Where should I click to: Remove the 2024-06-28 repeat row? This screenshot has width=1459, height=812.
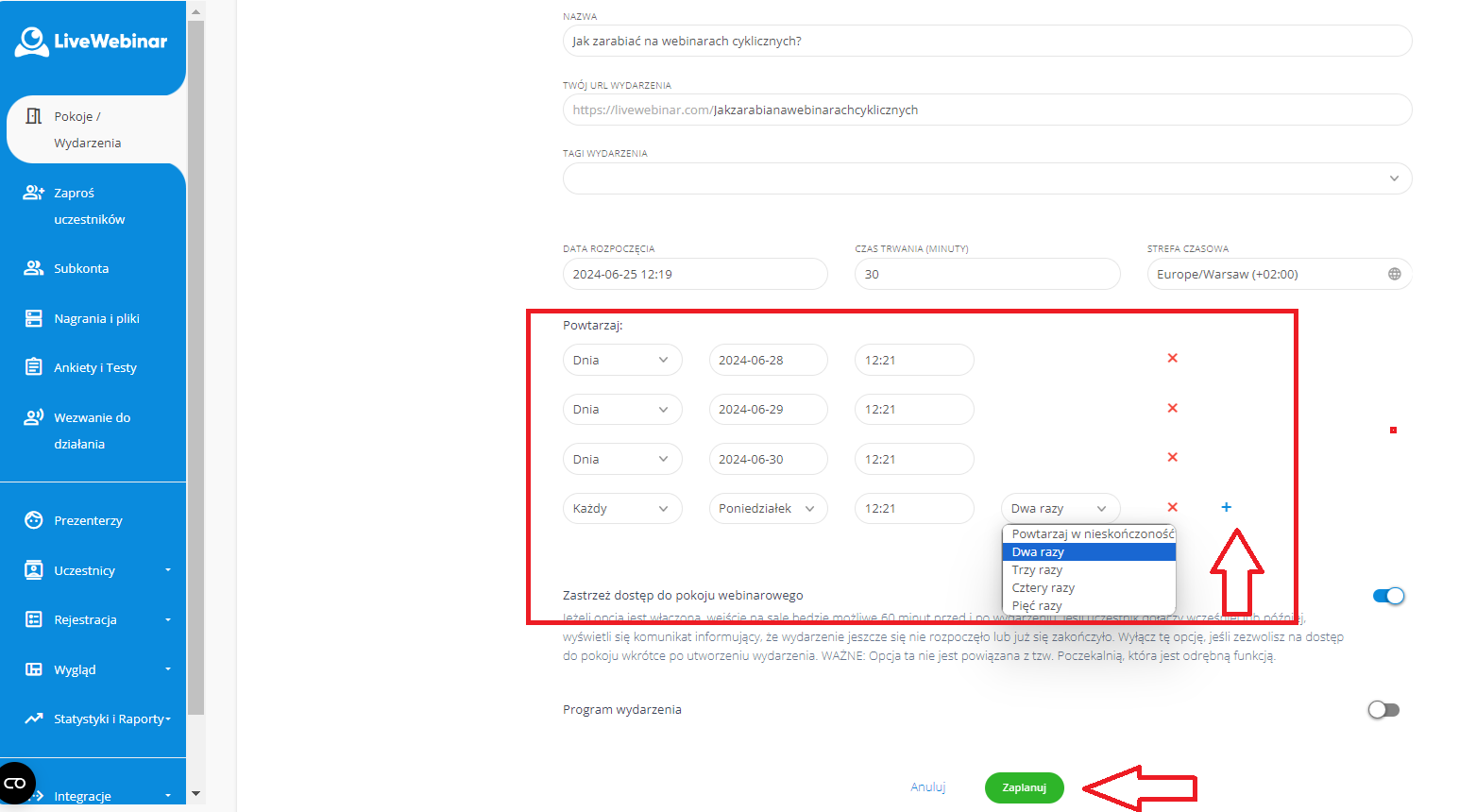point(1172,359)
